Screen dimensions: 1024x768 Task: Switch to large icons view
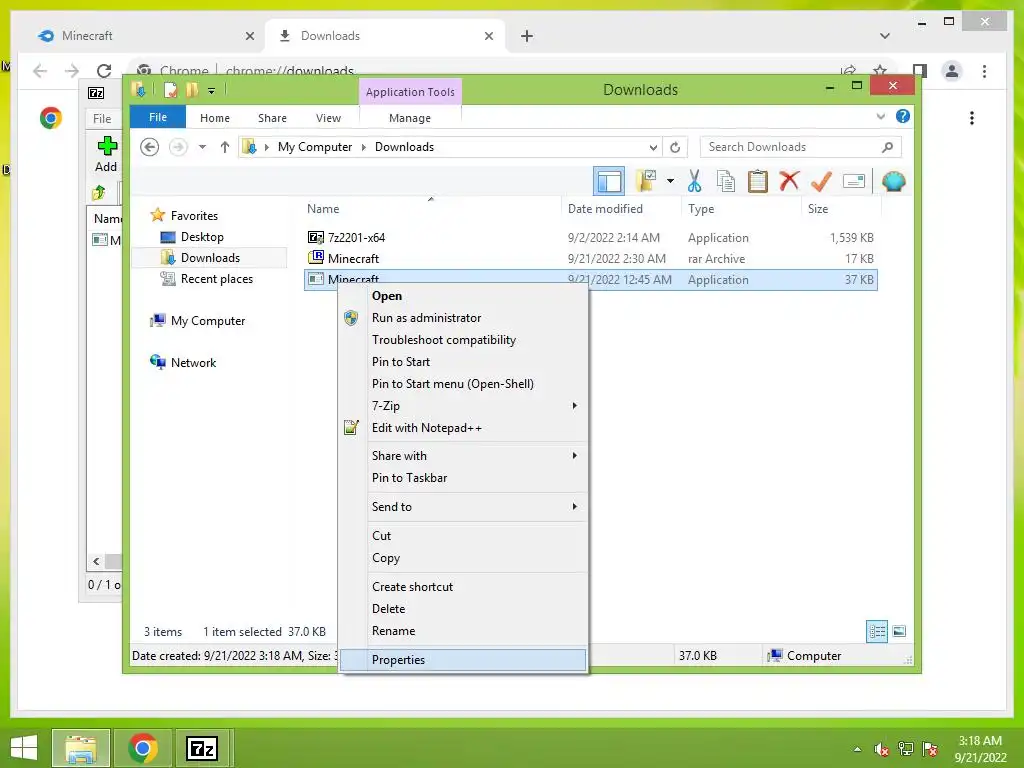coord(899,631)
